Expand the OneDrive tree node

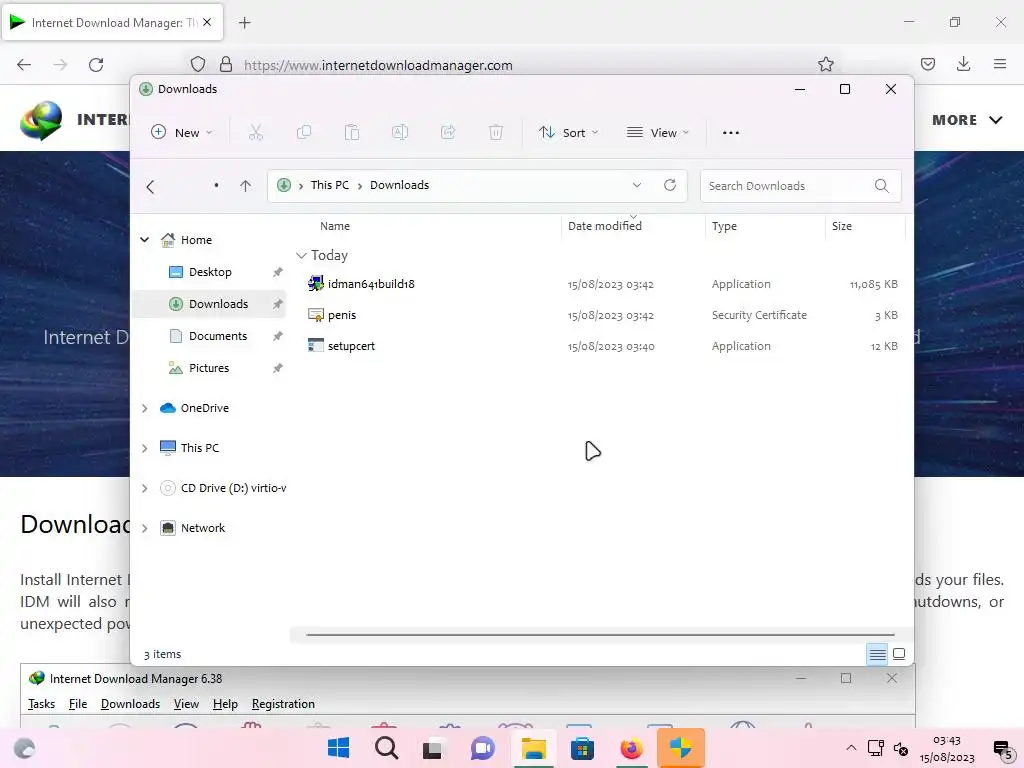tap(144, 408)
